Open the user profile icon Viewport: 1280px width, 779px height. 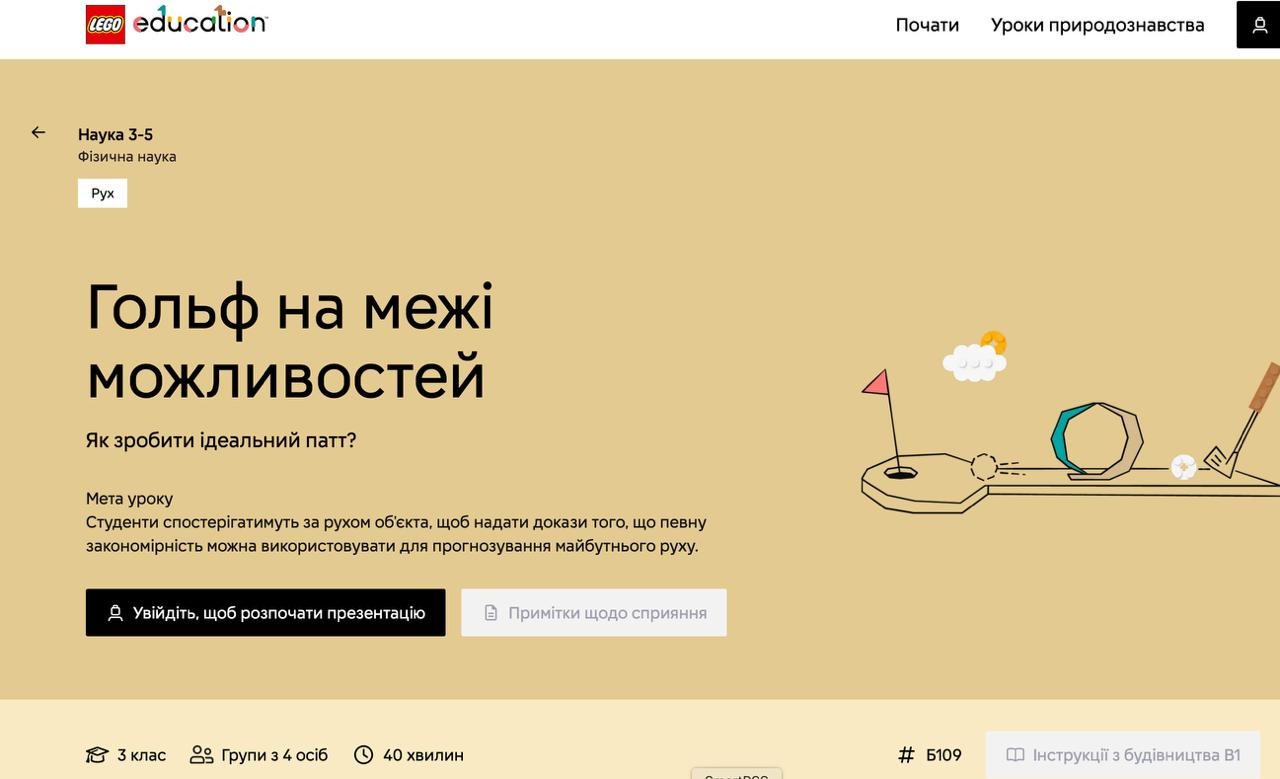coord(1259,25)
